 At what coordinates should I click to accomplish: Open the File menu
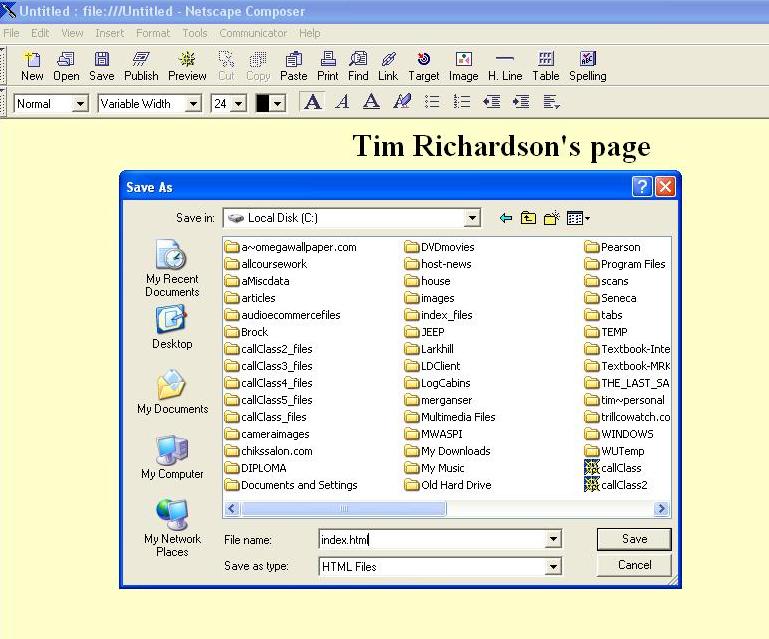coord(11,33)
